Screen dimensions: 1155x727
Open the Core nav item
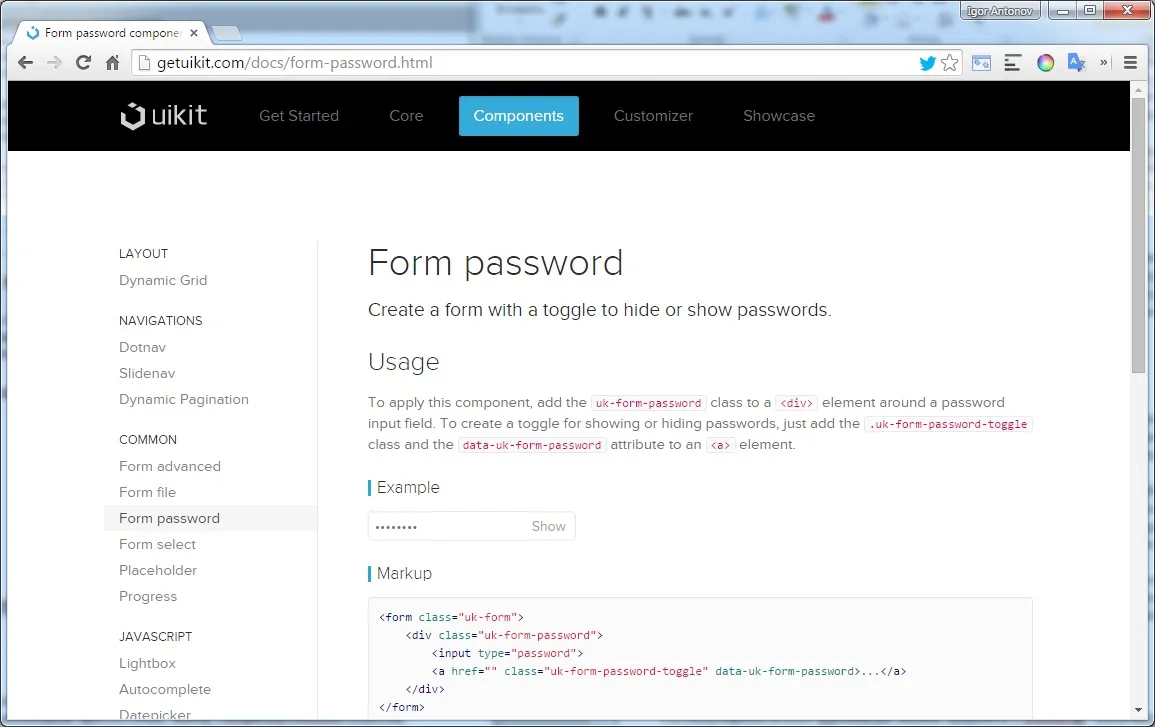(x=407, y=116)
